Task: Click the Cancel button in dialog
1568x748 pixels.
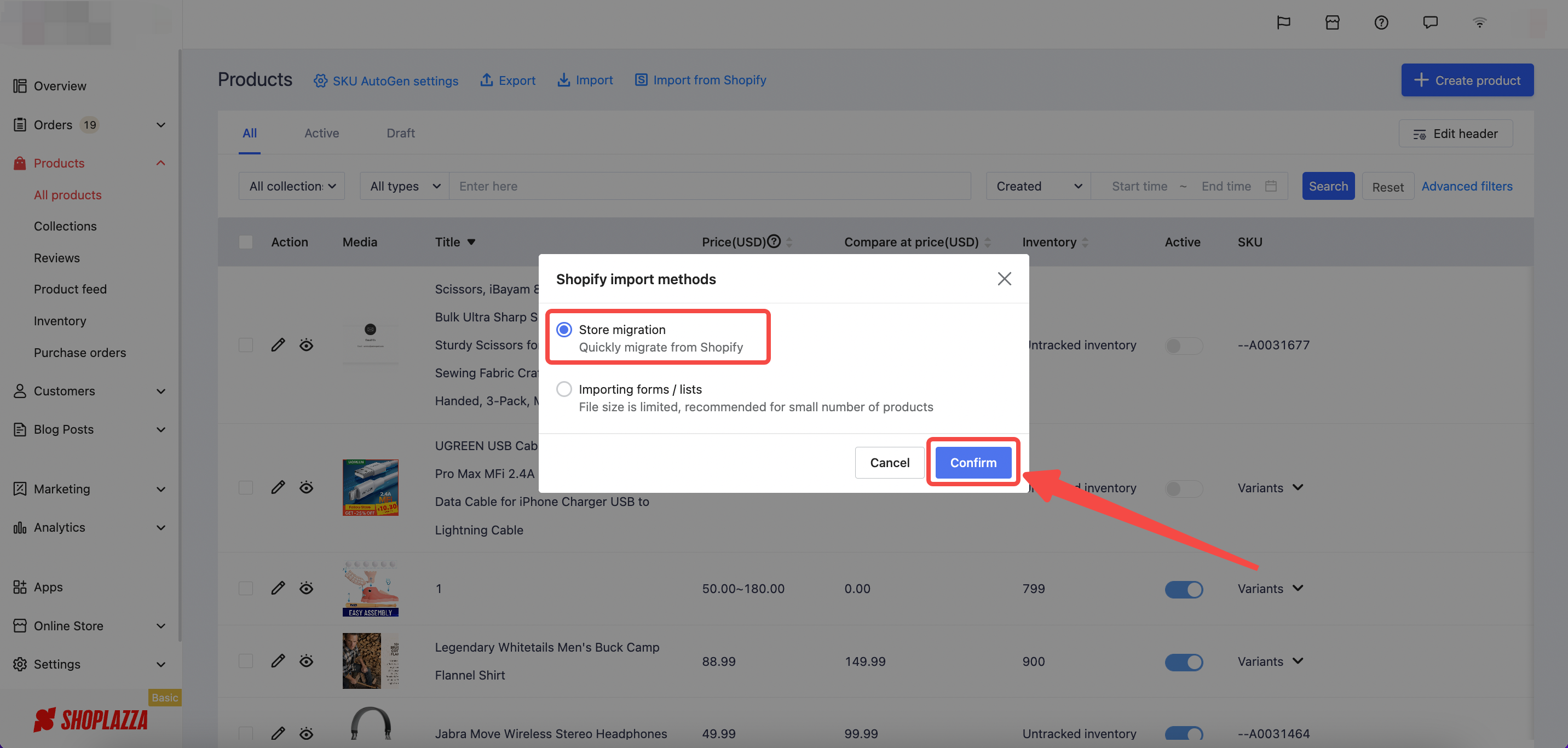Action: [889, 463]
